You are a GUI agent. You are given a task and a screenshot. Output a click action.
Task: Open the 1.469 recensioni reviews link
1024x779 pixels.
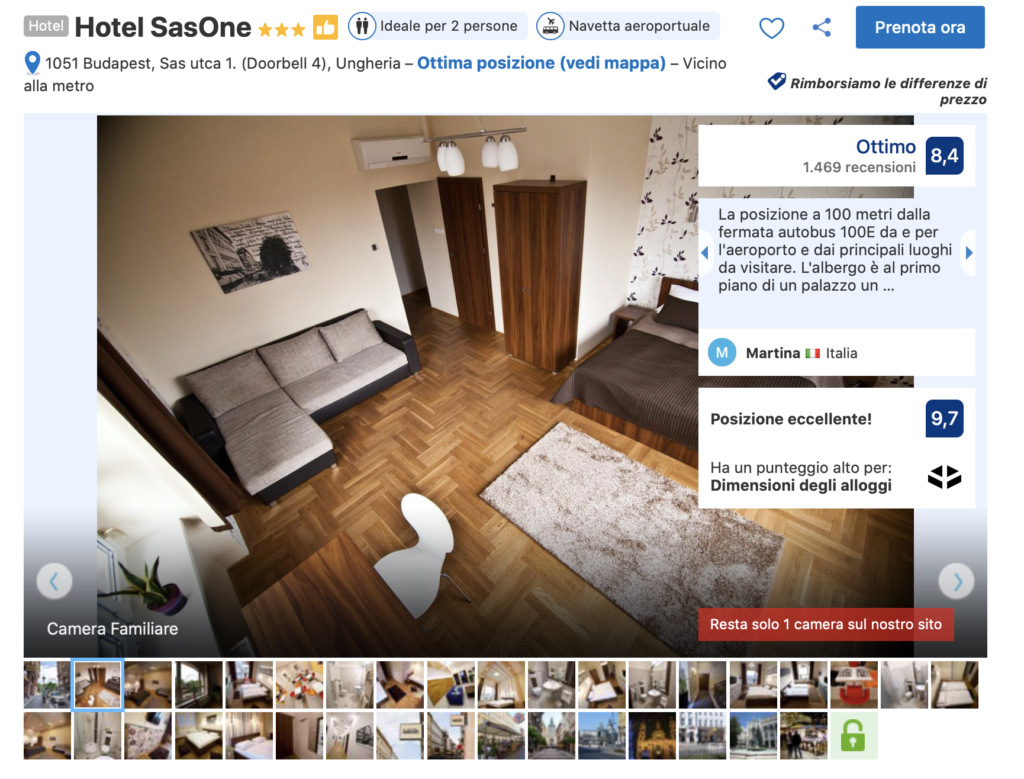point(859,167)
